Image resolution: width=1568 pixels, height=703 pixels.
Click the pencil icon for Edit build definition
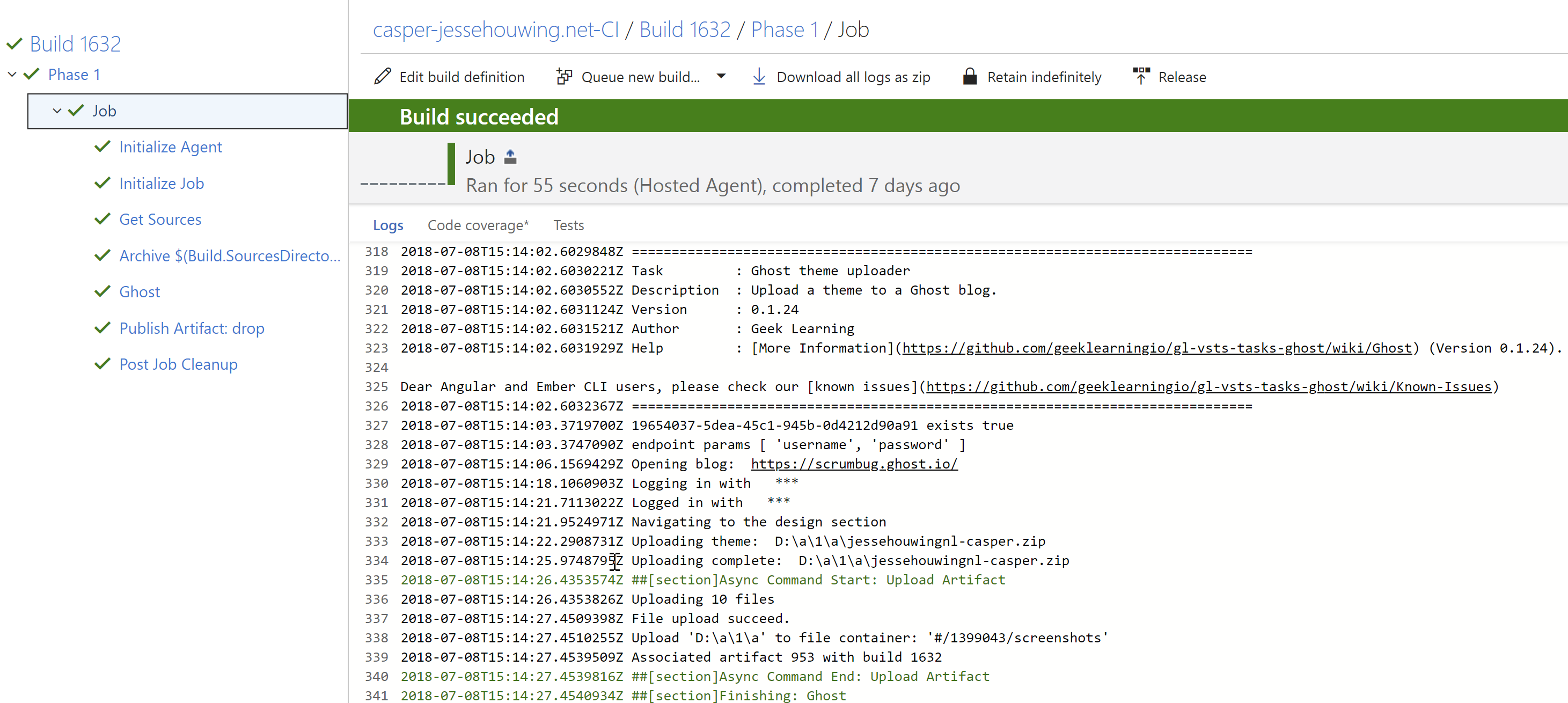[x=382, y=77]
